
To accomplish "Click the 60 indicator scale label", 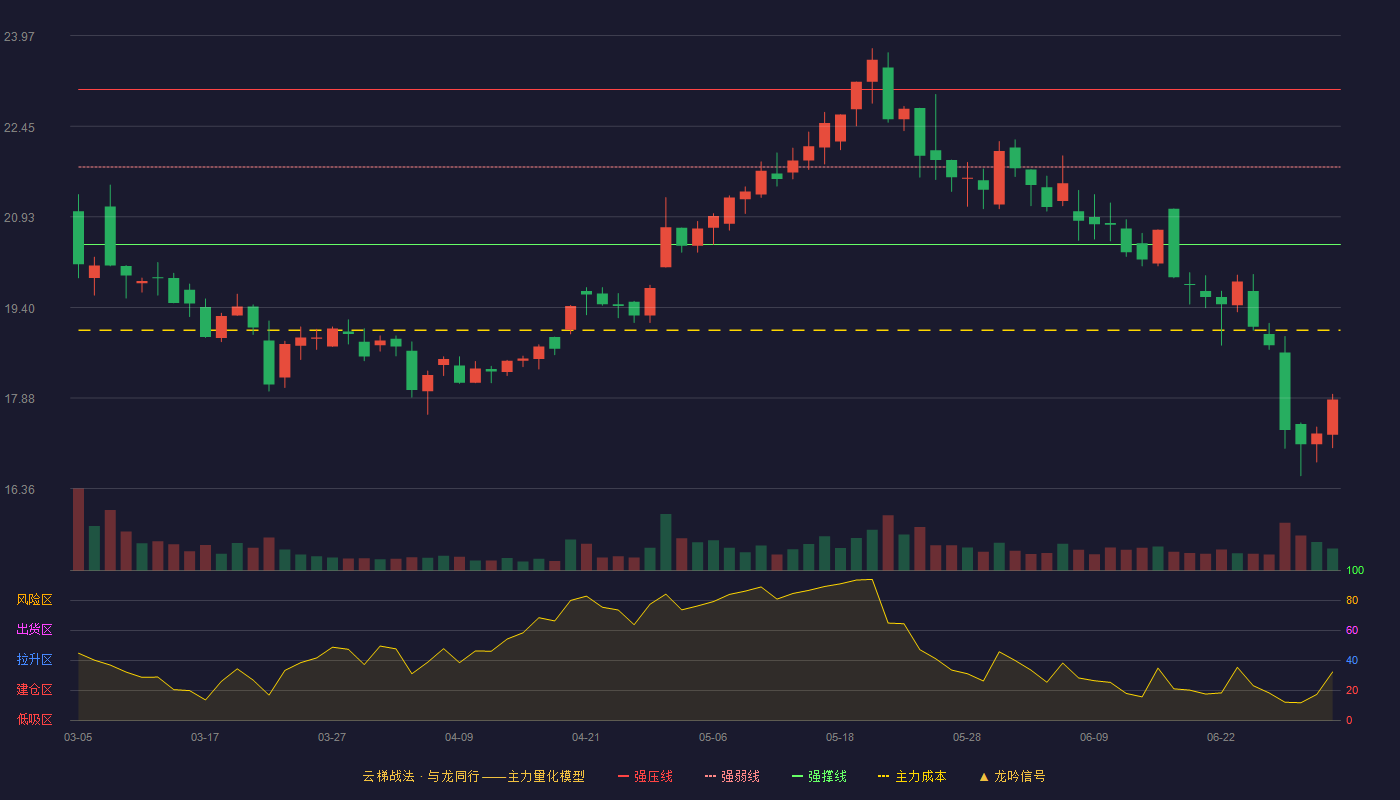I will 1352,630.
